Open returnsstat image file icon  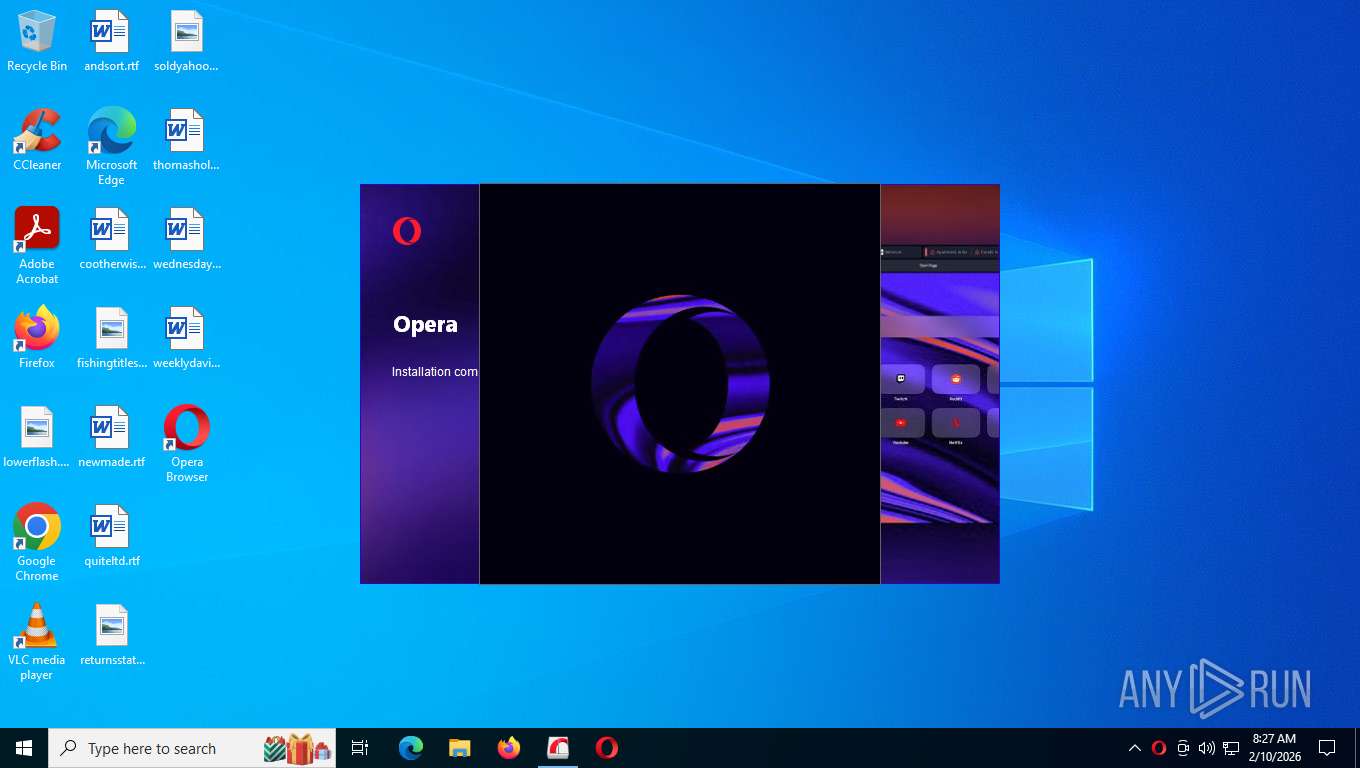click(x=111, y=635)
